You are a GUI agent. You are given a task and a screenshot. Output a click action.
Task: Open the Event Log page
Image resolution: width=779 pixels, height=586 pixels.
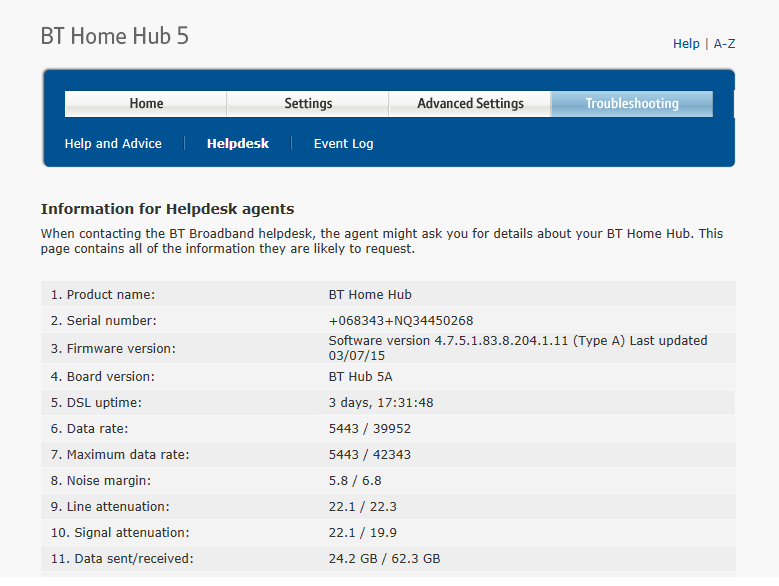click(343, 144)
